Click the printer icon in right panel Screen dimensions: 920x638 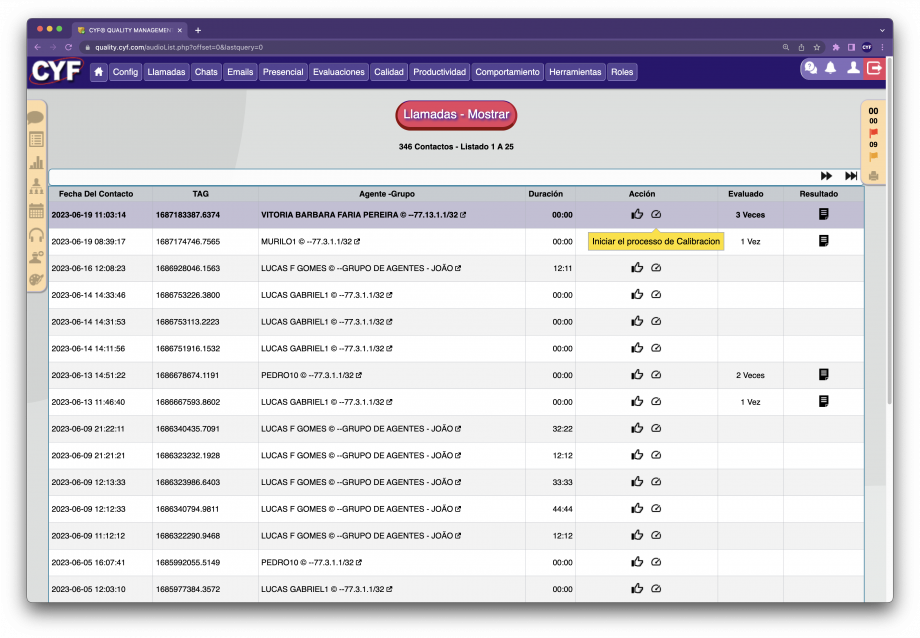coord(873,176)
